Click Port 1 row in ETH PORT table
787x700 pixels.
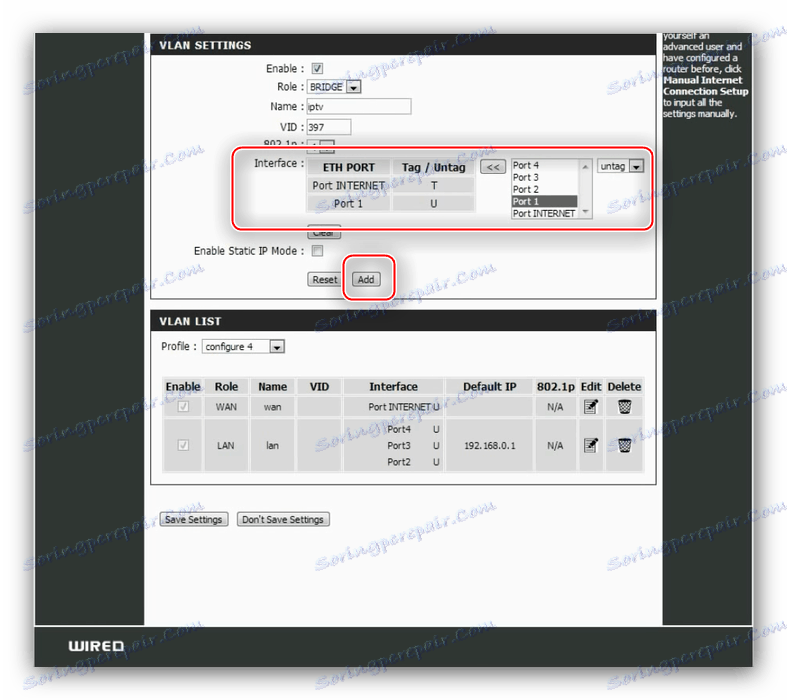(x=391, y=204)
